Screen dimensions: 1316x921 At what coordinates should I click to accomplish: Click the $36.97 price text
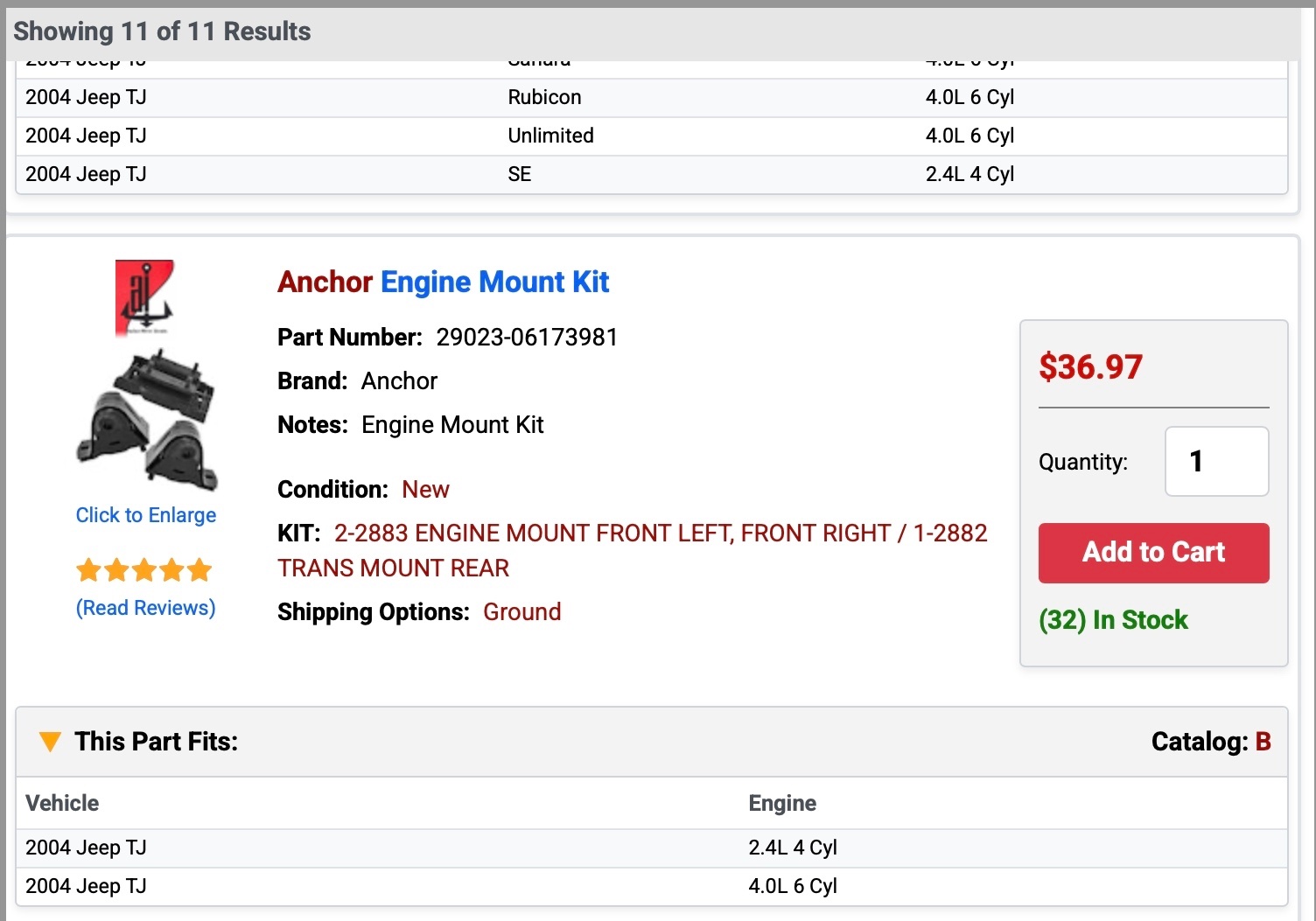[1090, 366]
